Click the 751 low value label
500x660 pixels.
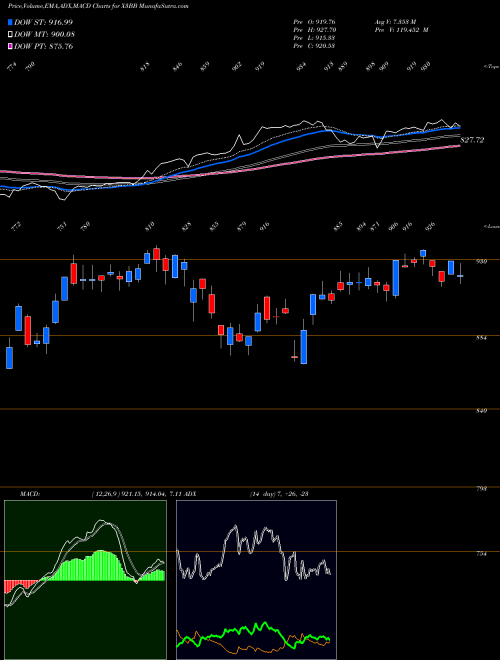pos(62,226)
